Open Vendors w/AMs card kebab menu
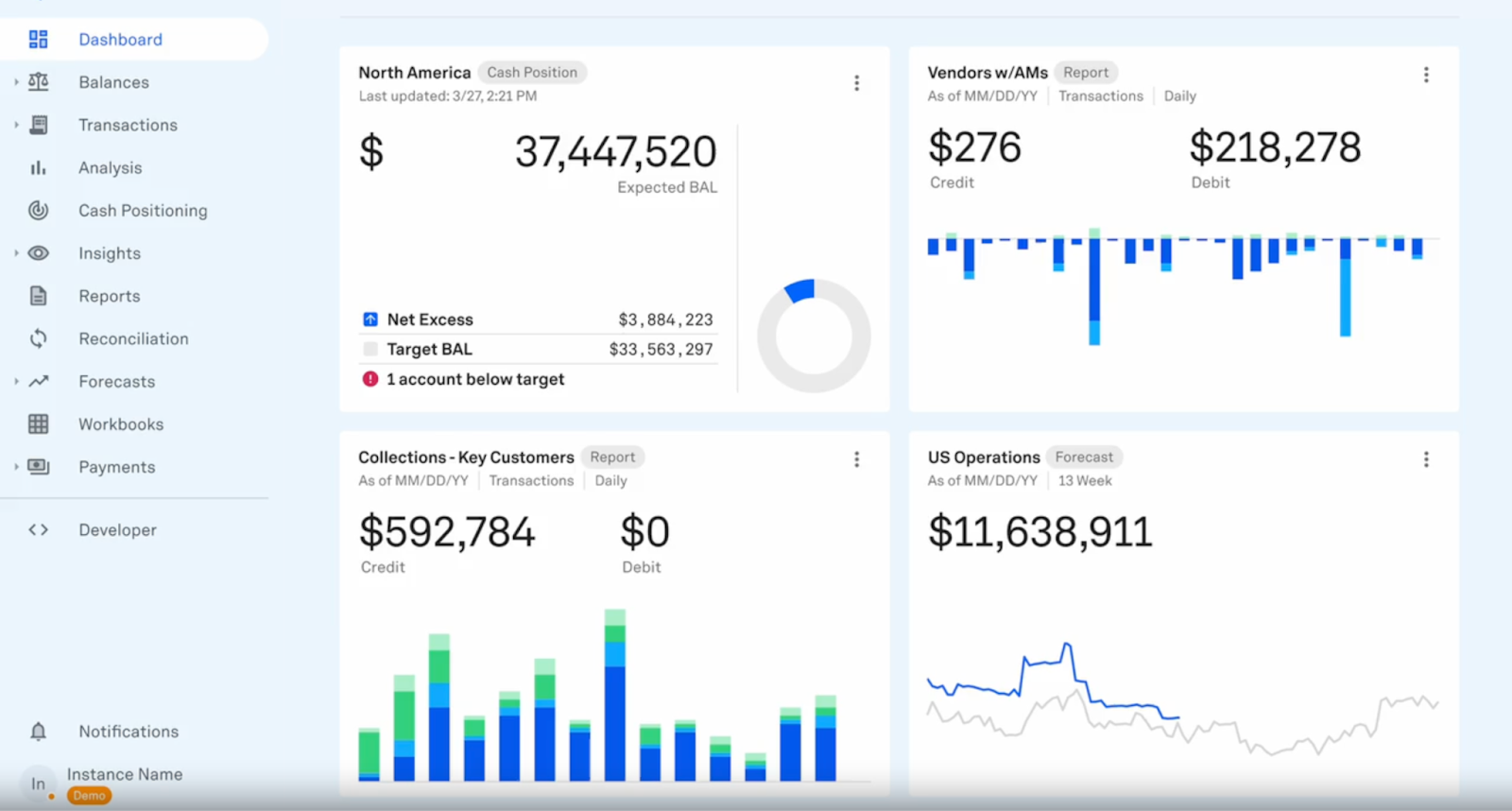This screenshot has height=811, width=1512. coord(1425,75)
